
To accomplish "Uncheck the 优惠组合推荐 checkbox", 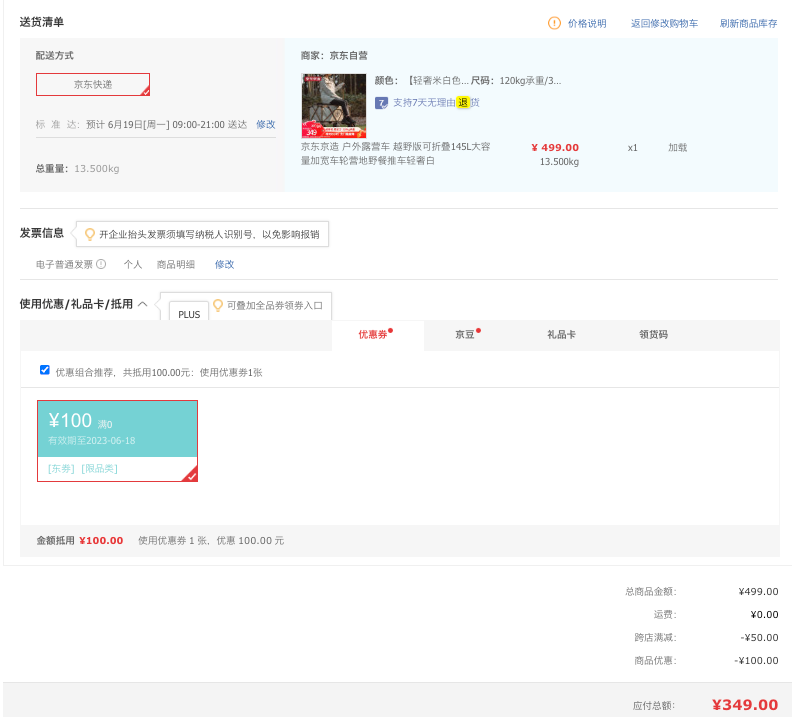I will click(44, 370).
